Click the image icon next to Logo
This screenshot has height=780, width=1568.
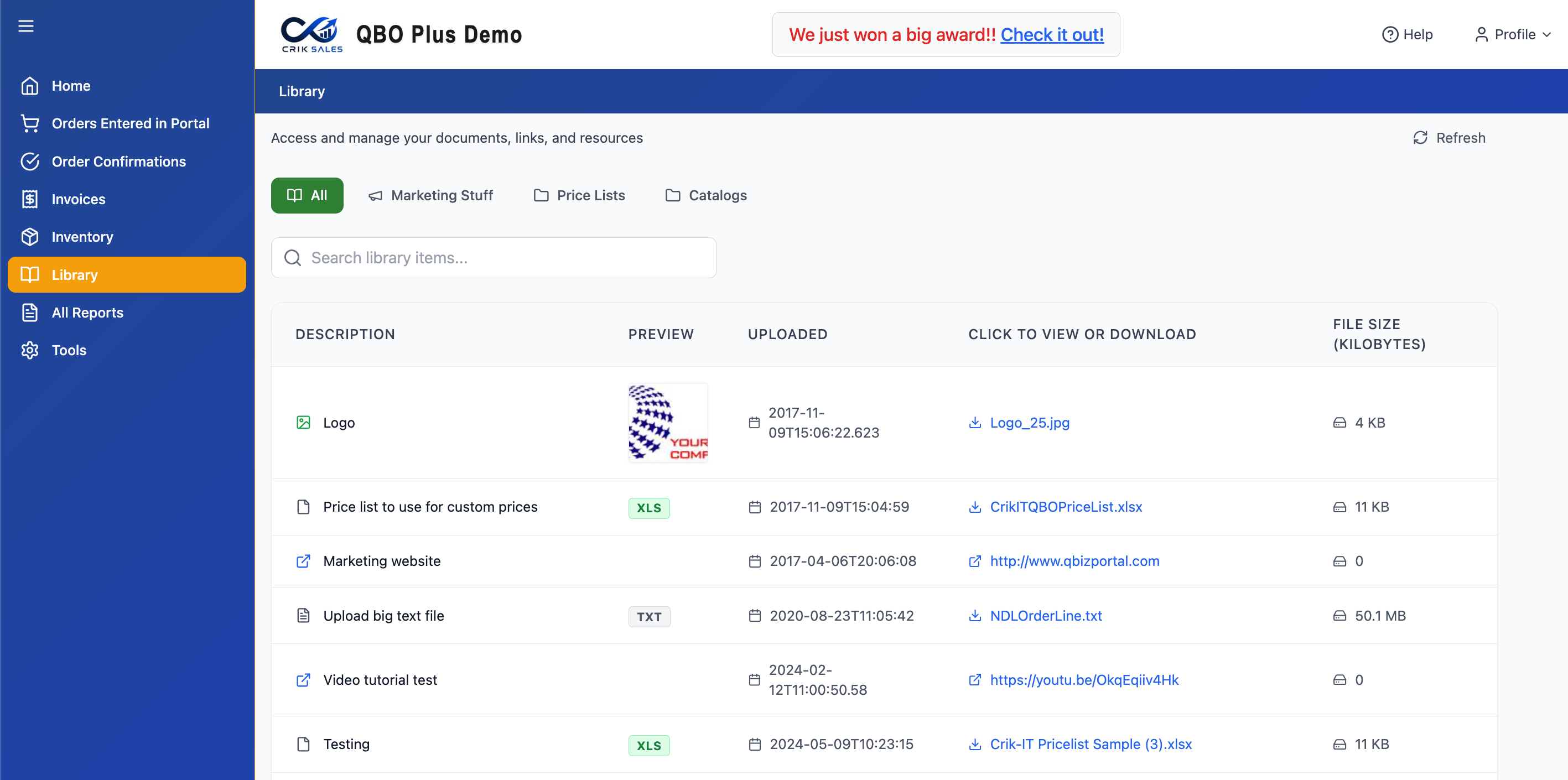[x=303, y=422]
